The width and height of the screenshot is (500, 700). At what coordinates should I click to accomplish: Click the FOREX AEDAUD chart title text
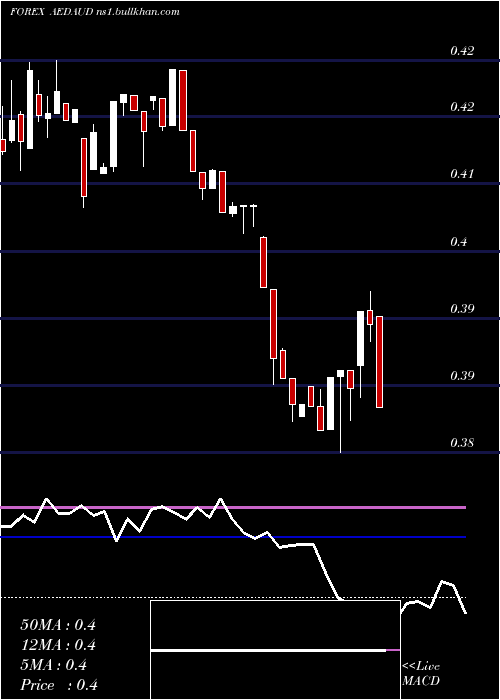(95, 12)
